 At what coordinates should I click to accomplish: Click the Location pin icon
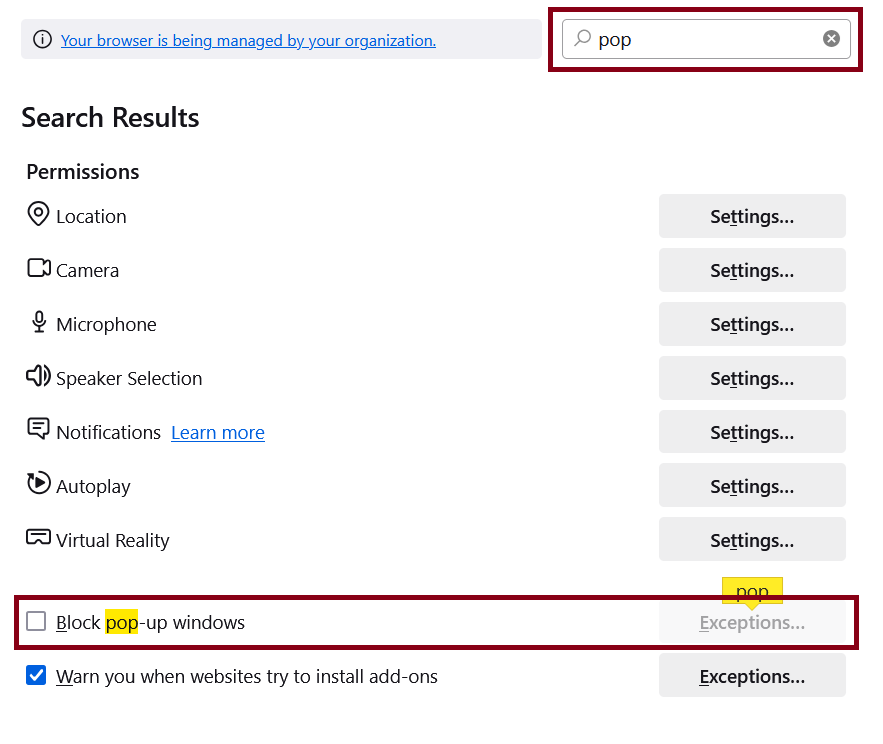pyautogui.click(x=37, y=214)
